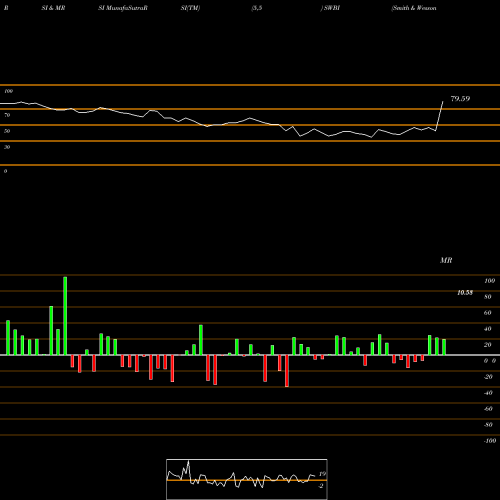Click the 79.59 RSI value label
500x500 pixels.
[x=460, y=99]
